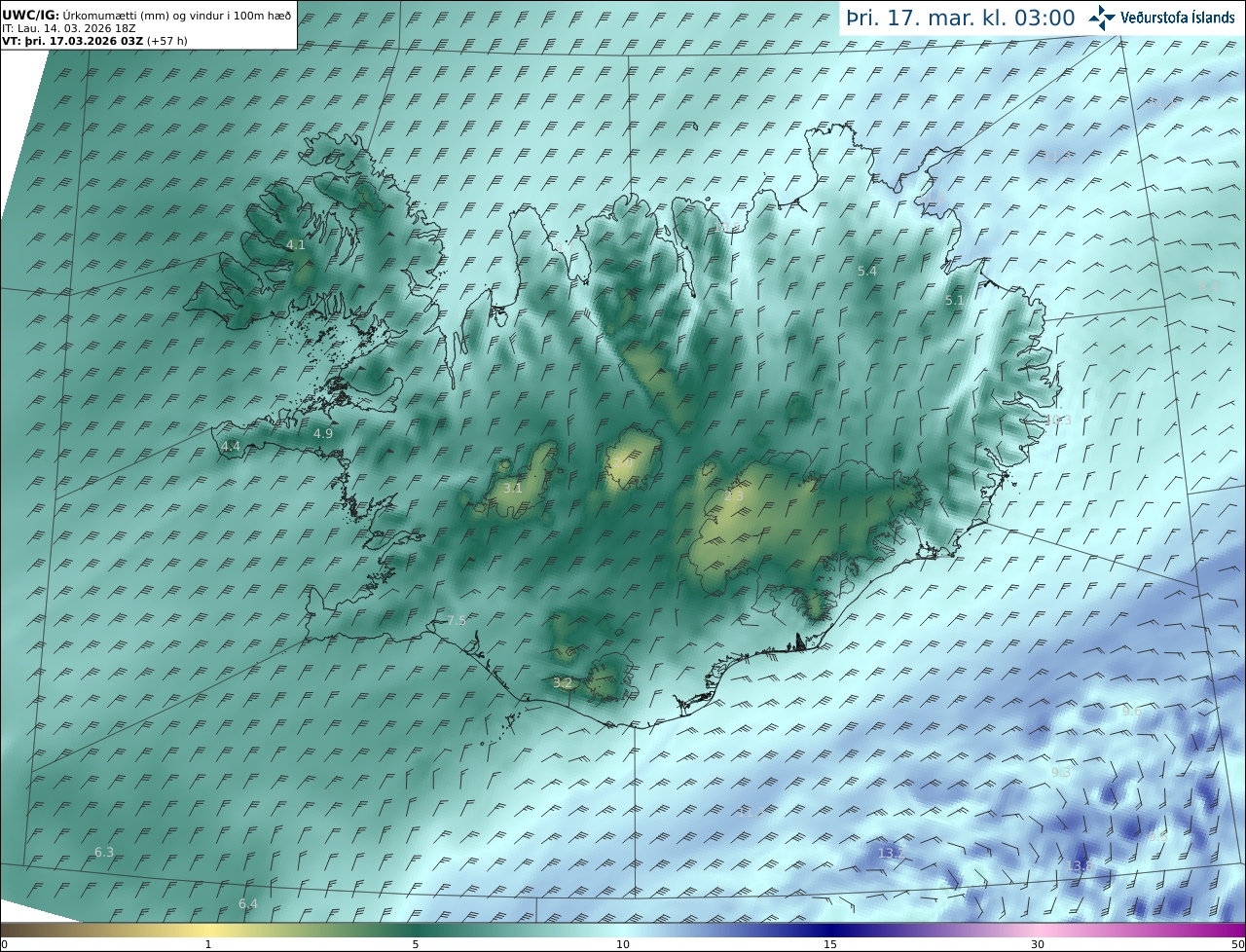This screenshot has width=1246, height=952.
Task: Click the 'IT: Lau. 14. 03. 2026 18Z' line
Action: click(69, 28)
